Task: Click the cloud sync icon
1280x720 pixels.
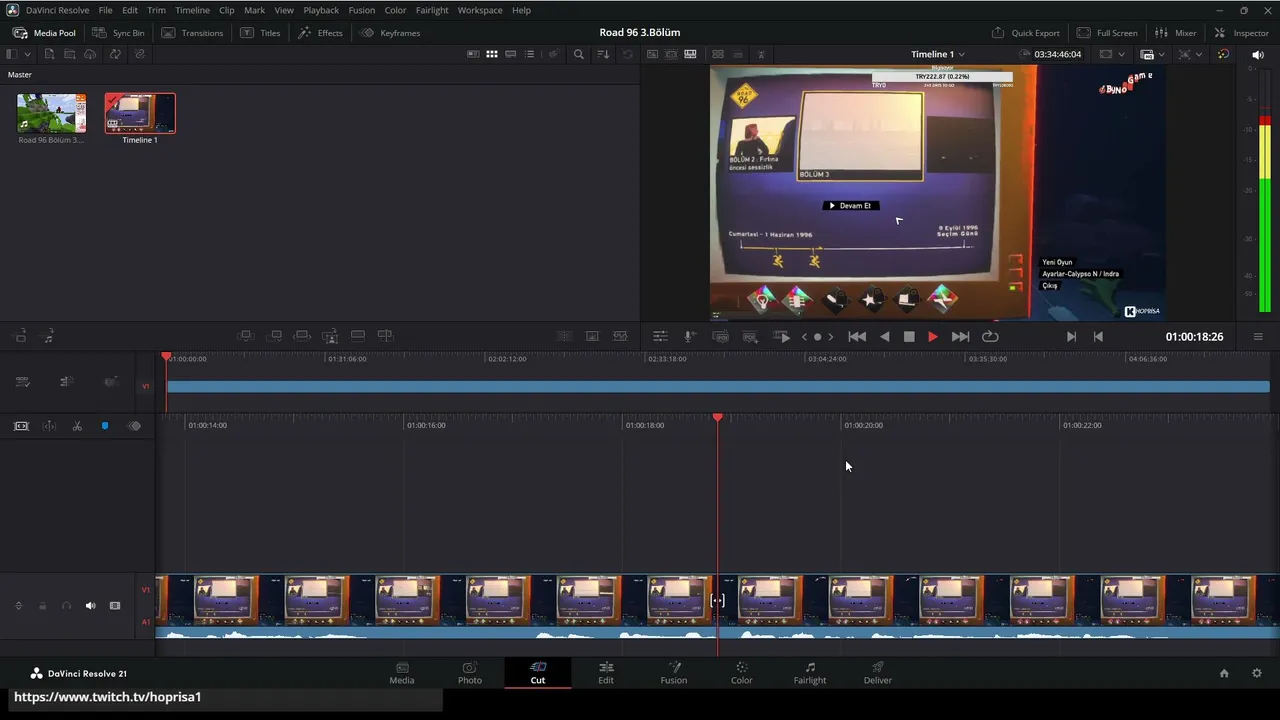Action: click(x=90, y=54)
